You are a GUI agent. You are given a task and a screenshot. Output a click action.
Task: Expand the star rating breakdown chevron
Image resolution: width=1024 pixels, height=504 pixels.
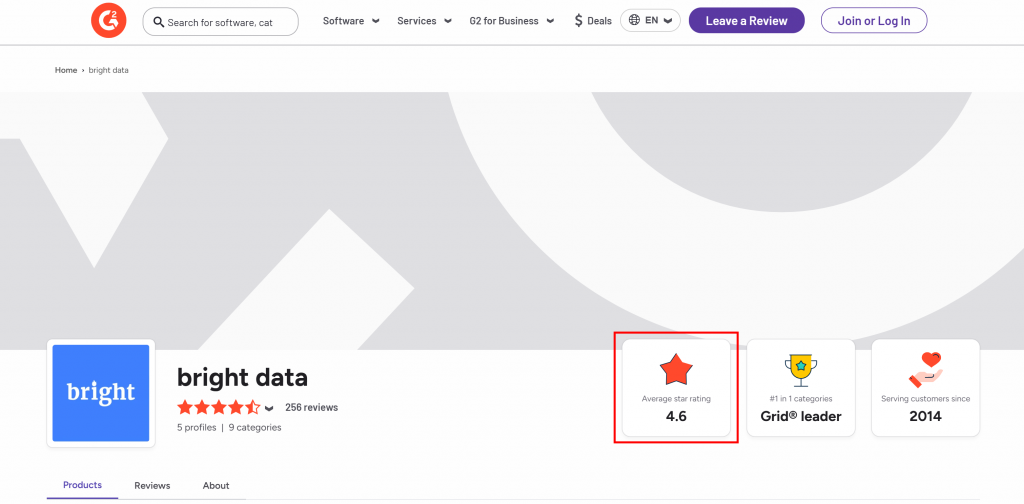(x=269, y=409)
